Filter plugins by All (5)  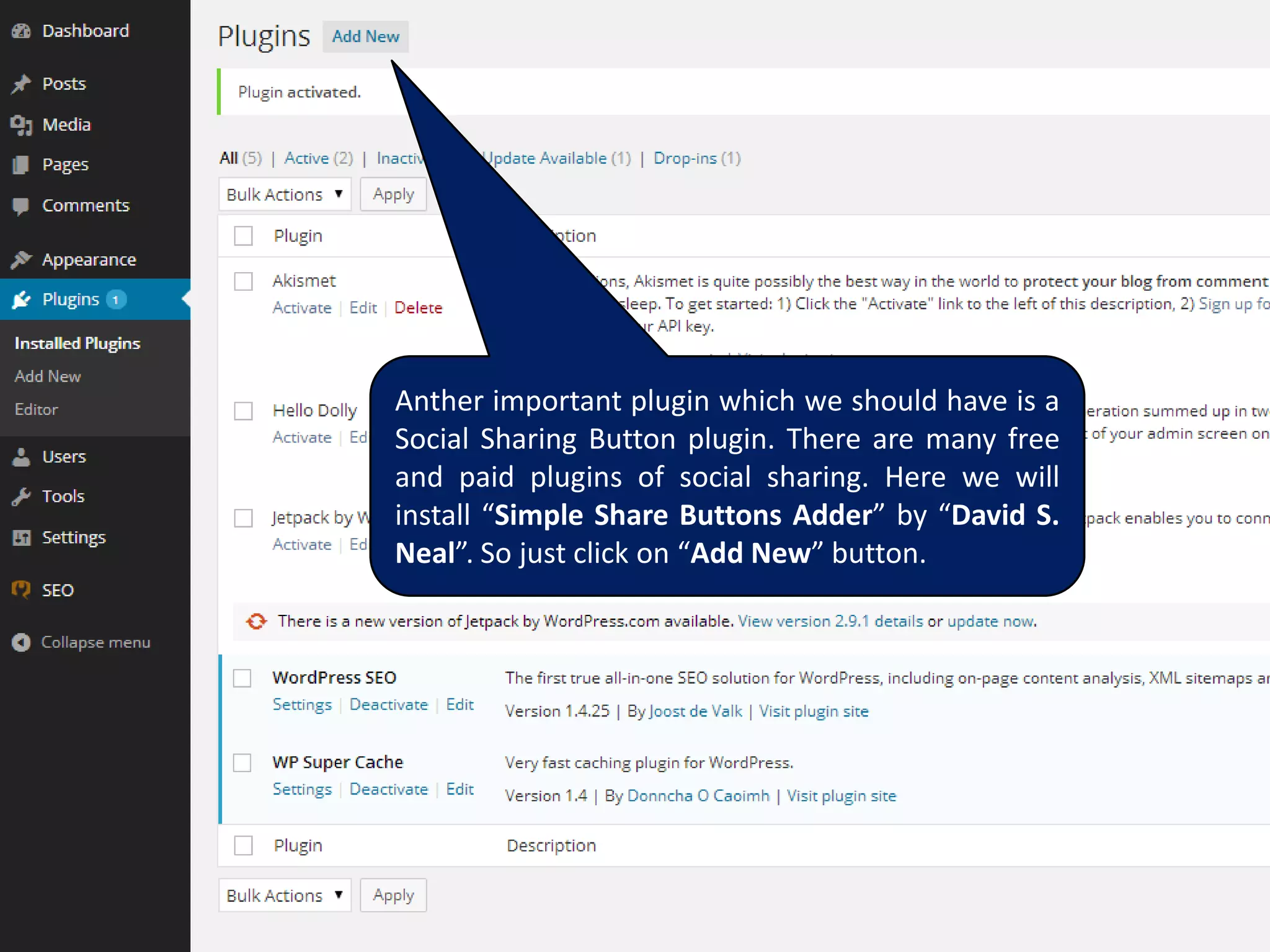tap(241, 159)
